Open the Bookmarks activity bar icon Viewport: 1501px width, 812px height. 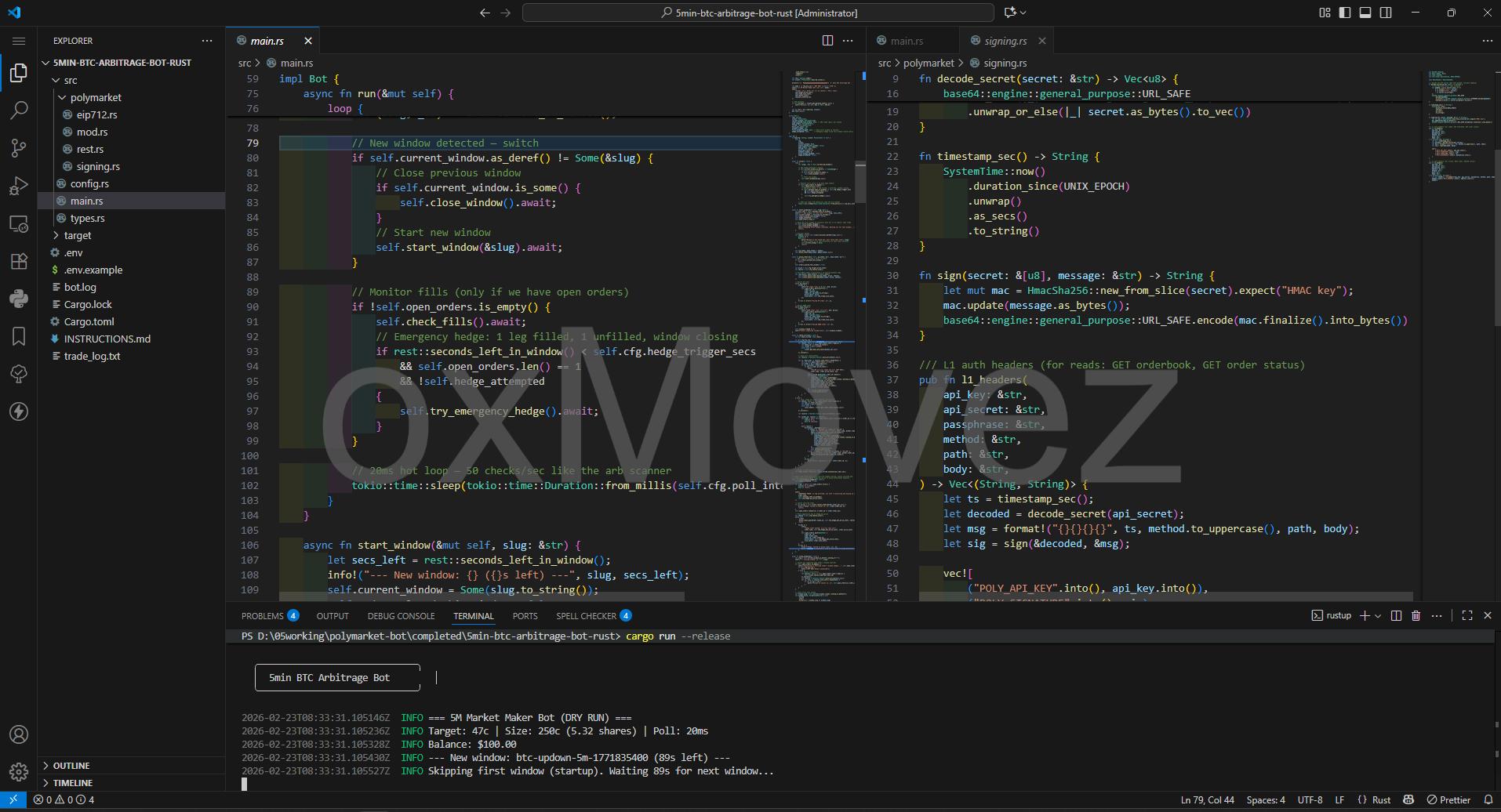coord(19,336)
